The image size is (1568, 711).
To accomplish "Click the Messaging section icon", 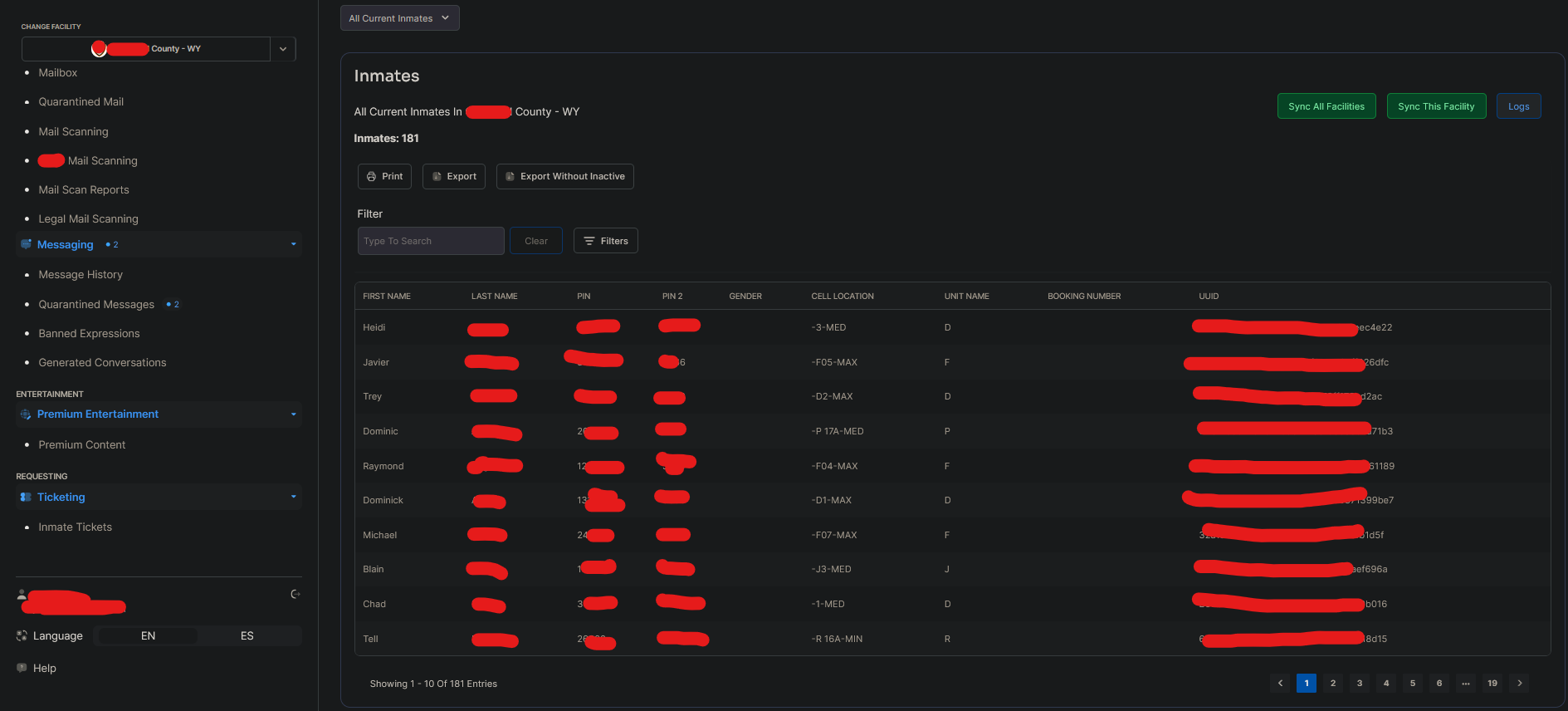I will point(26,244).
